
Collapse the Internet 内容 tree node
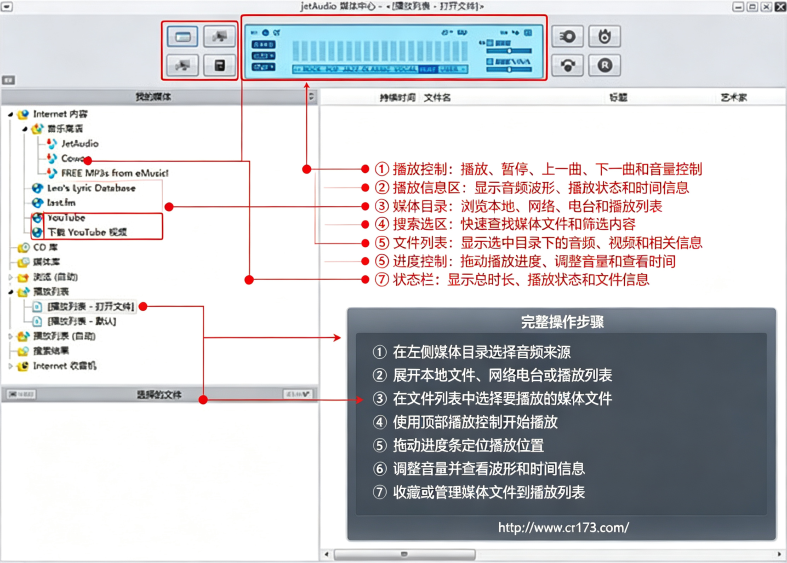[11, 114]
